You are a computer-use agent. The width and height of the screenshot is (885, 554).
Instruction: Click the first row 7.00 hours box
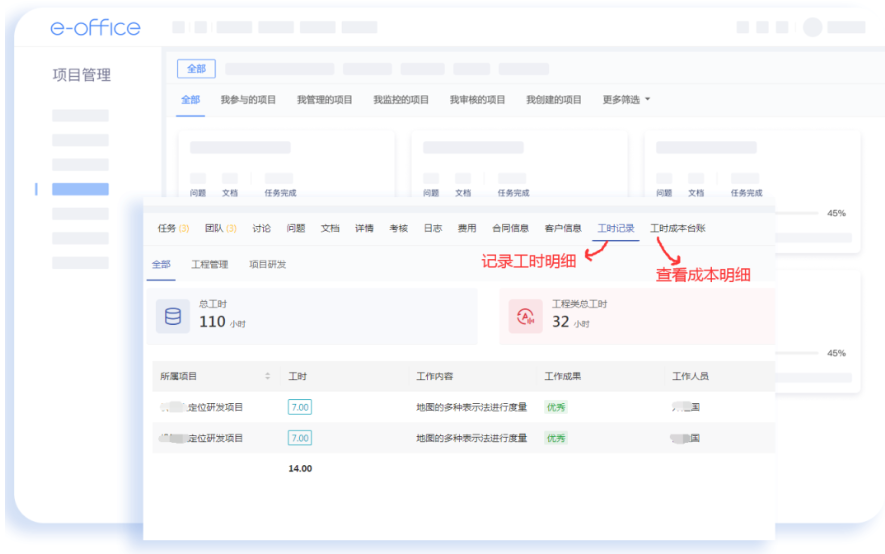click(x=299, y=407)
